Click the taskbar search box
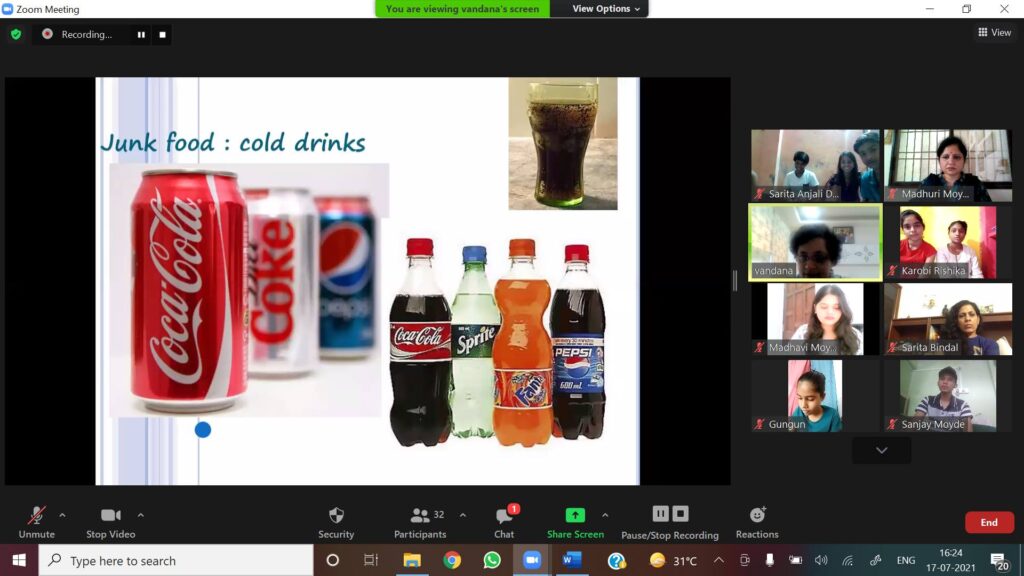The image size is (1024, 576). coord(176,560)
